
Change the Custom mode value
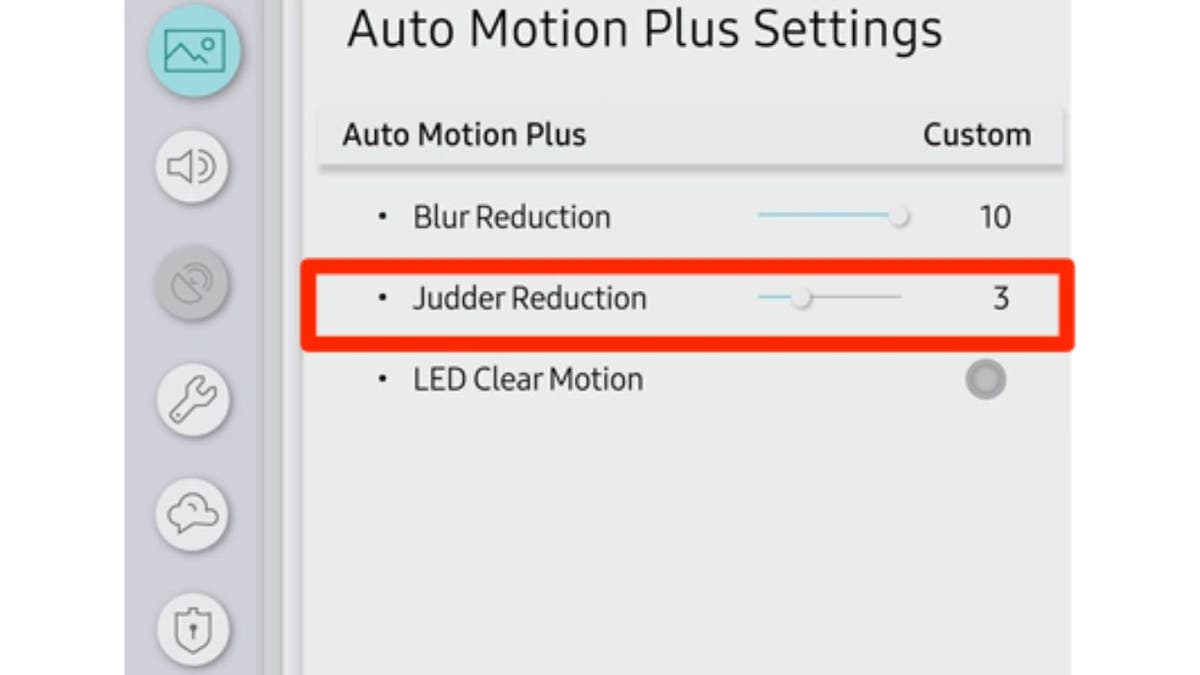977,135
